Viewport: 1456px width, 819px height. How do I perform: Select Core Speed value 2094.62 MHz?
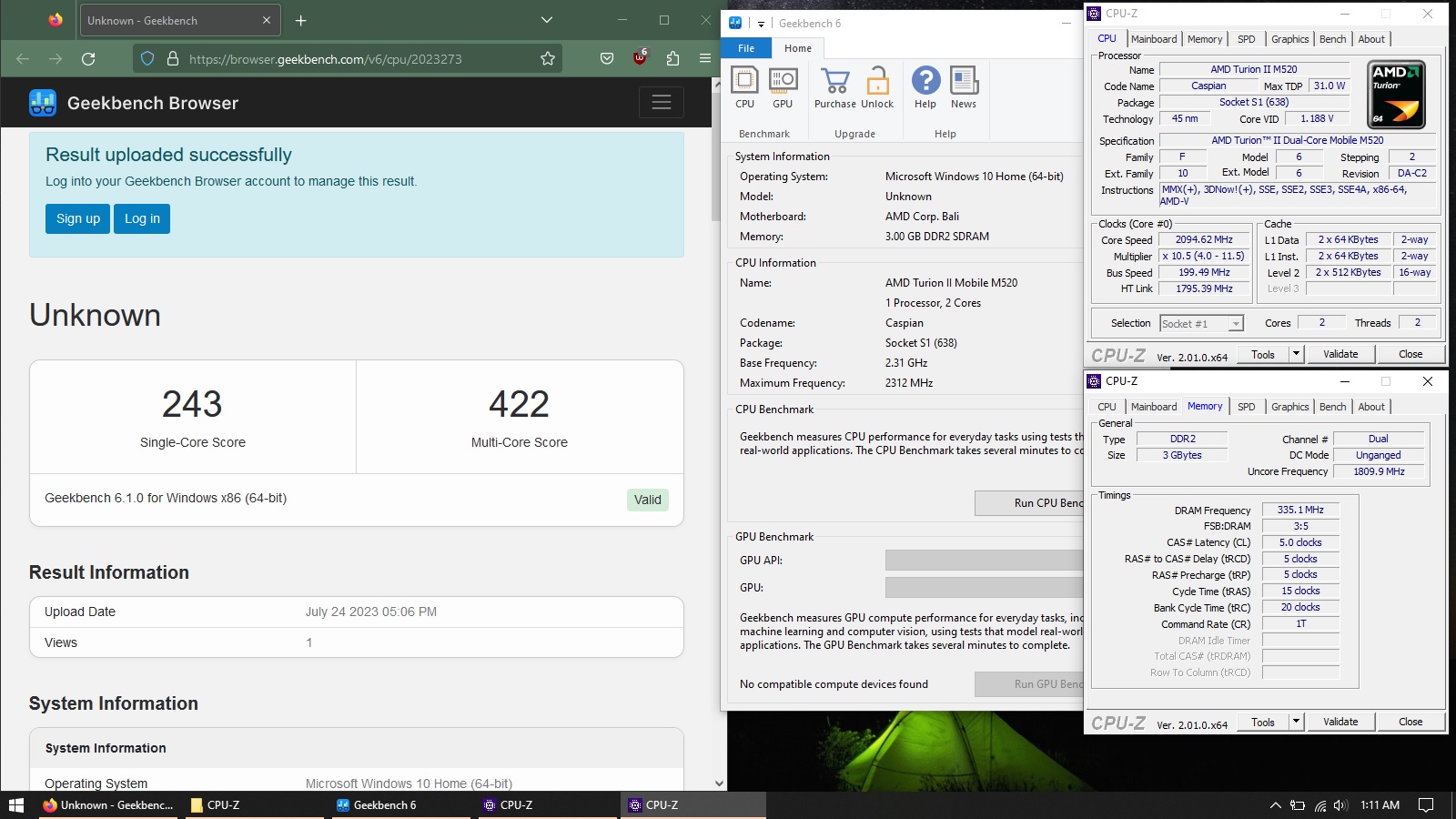click(1204, 240)
